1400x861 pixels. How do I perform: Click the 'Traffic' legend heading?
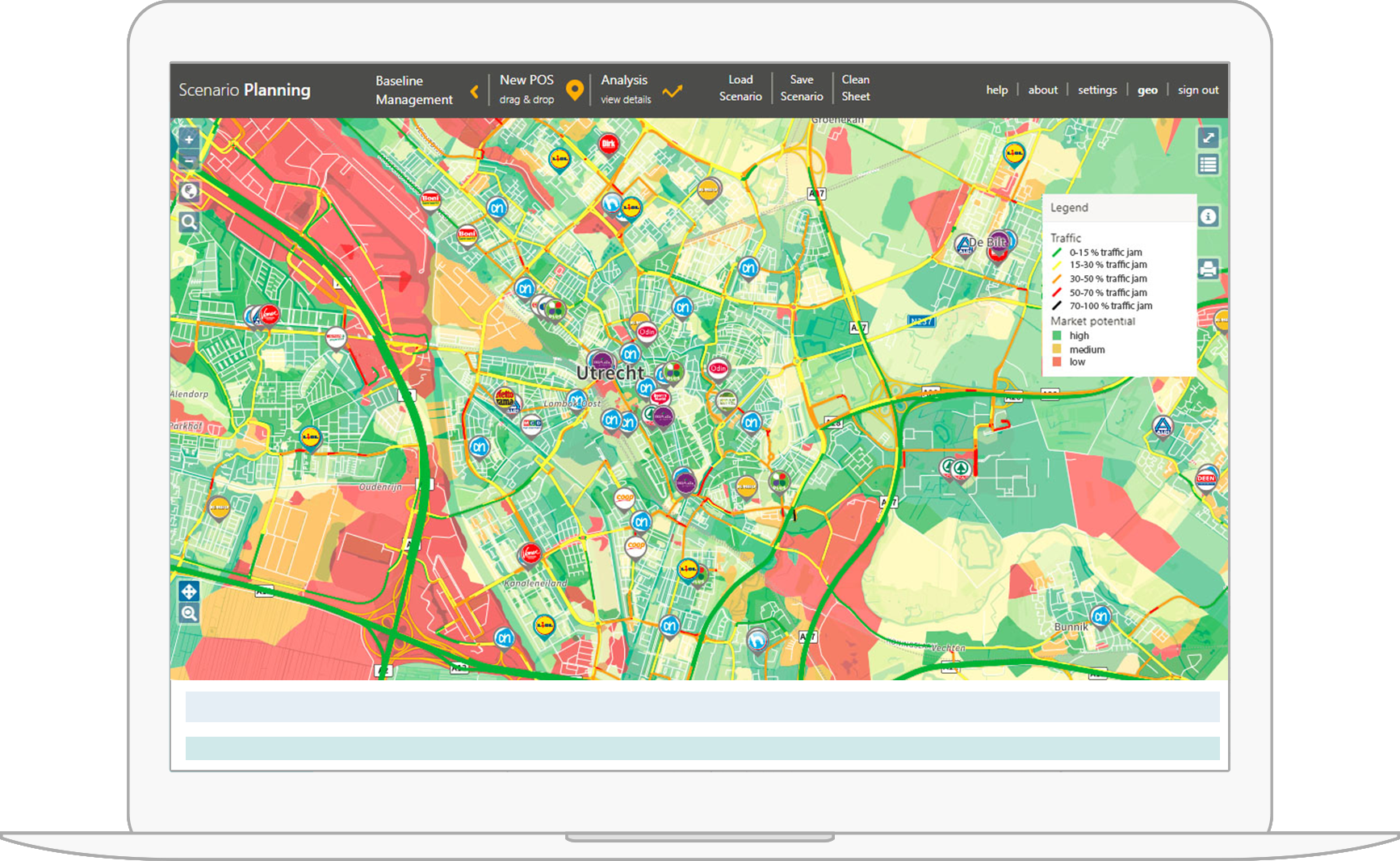click(1066, 238)
